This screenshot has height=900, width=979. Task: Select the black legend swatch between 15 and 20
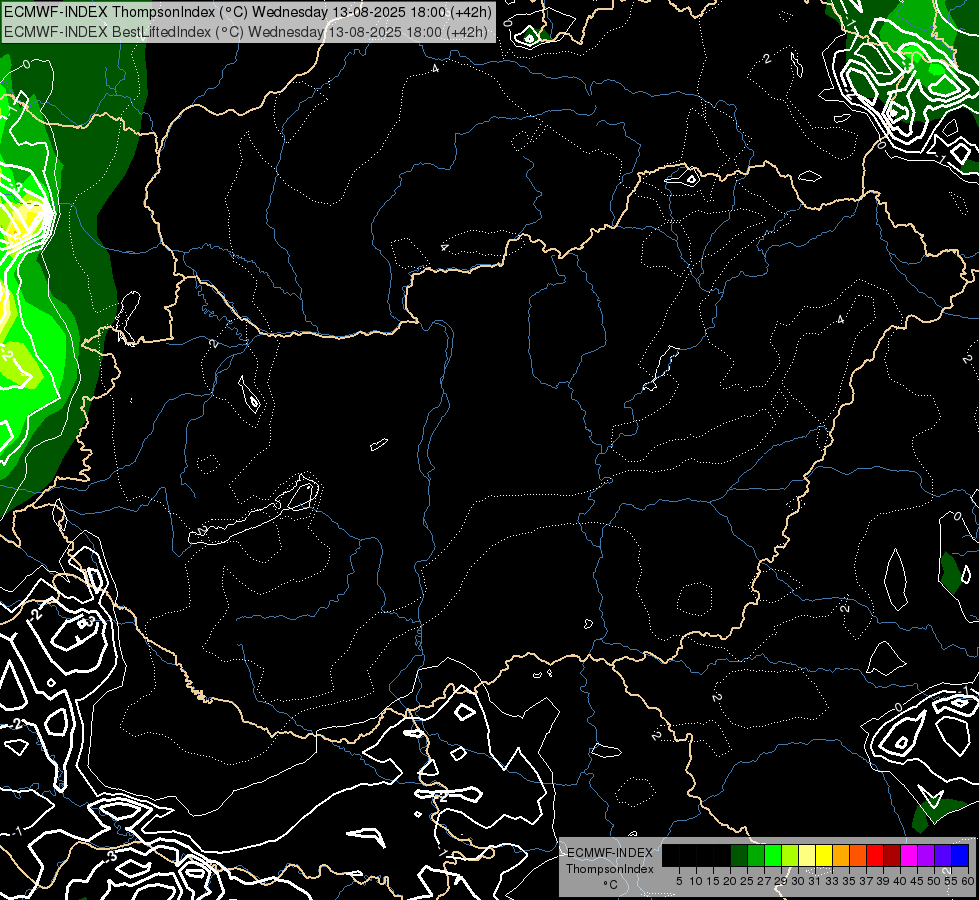tap(722, 855)
